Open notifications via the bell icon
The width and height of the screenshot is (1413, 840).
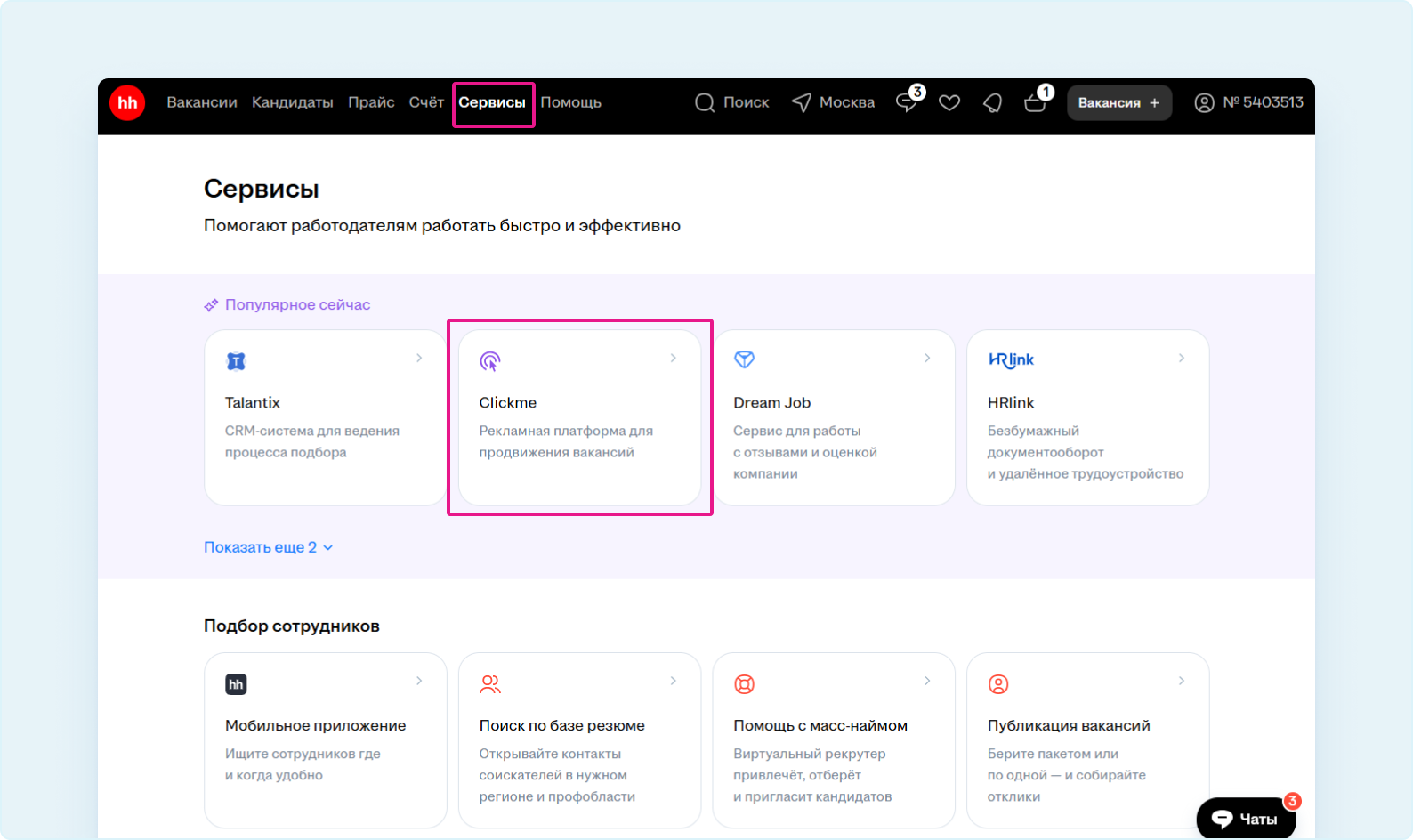coord(992,103)
